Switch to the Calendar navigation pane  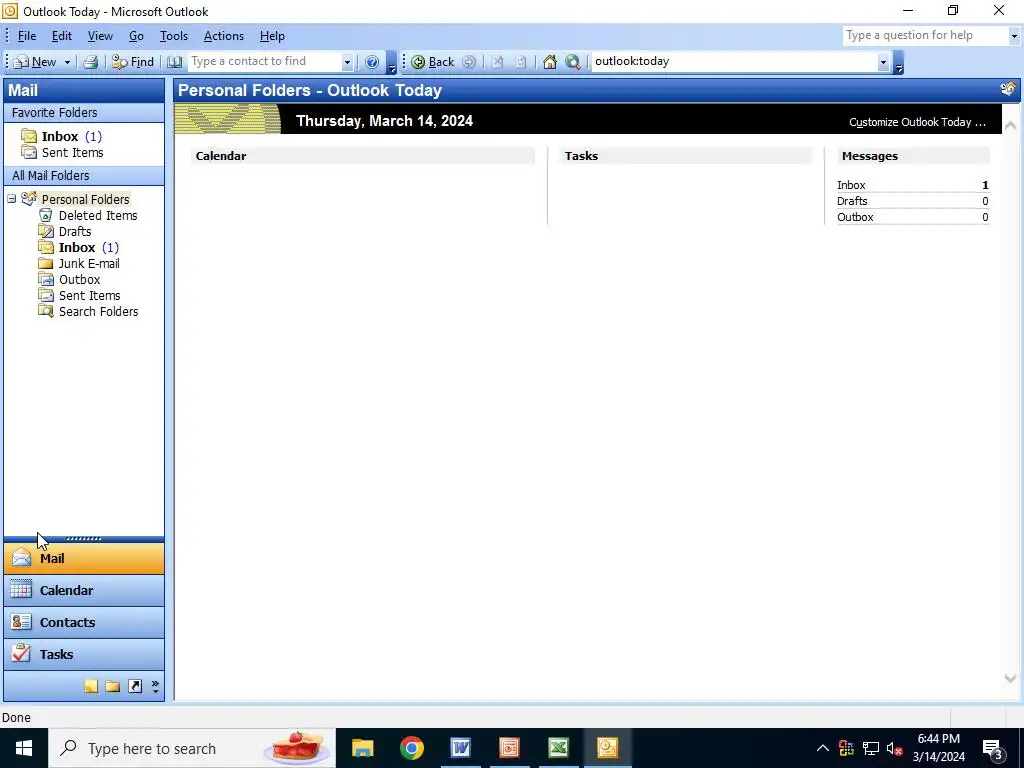pos(84,590)
